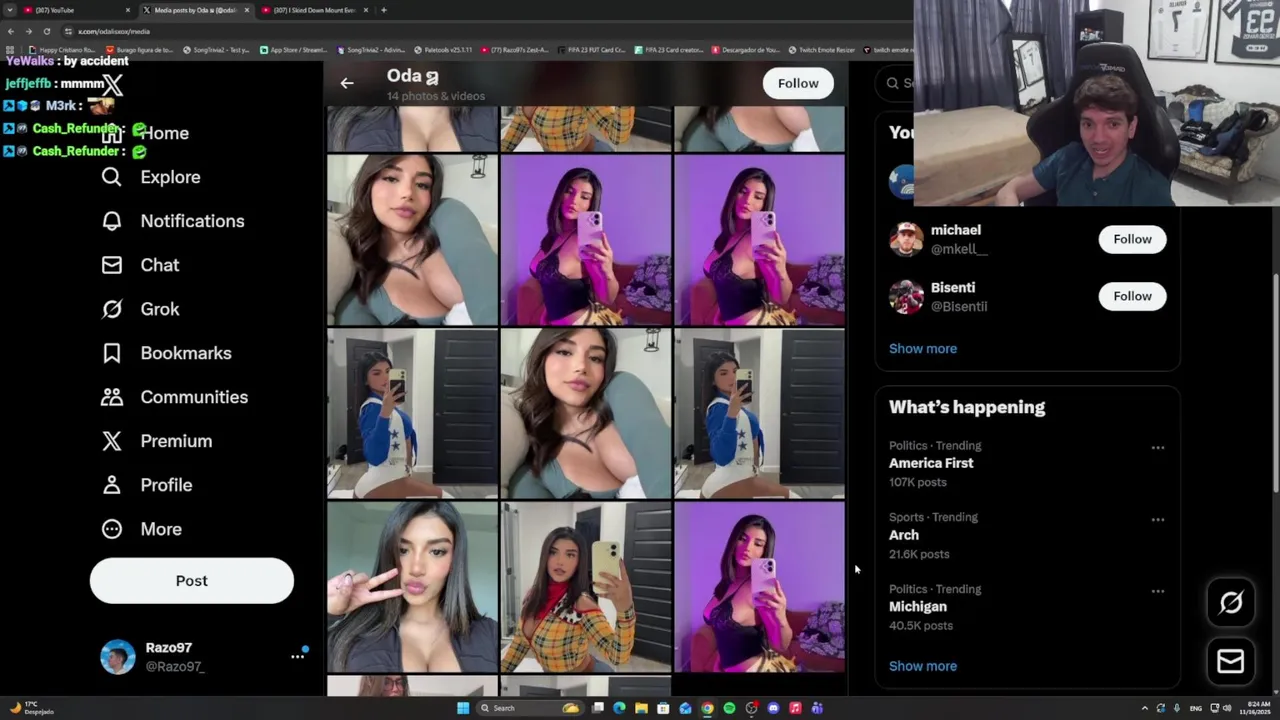
Task: Open Microsoft Teams from the taskbar
Action: [x=817, y=708]
